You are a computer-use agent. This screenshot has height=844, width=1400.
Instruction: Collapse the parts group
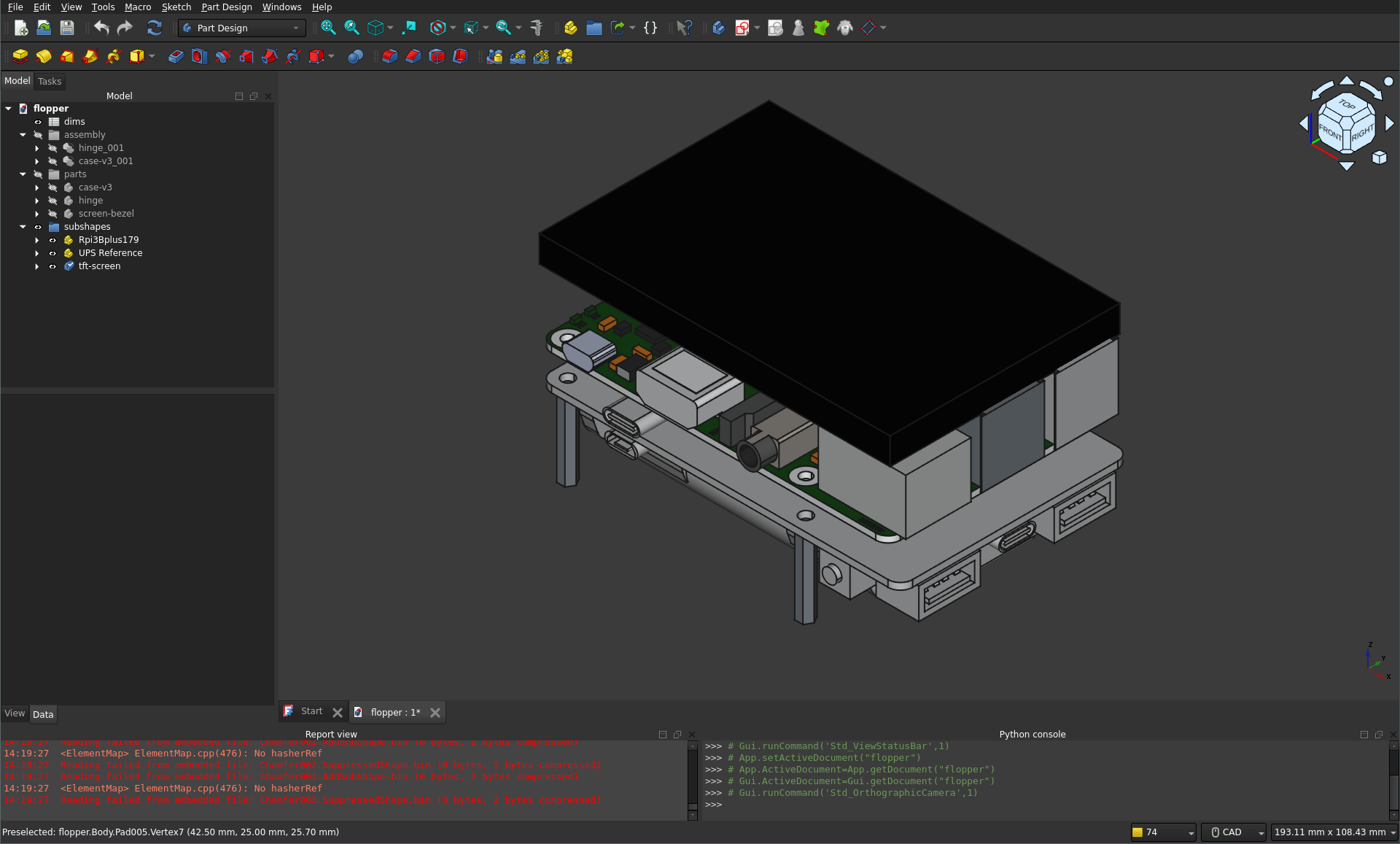pos(23,174)
